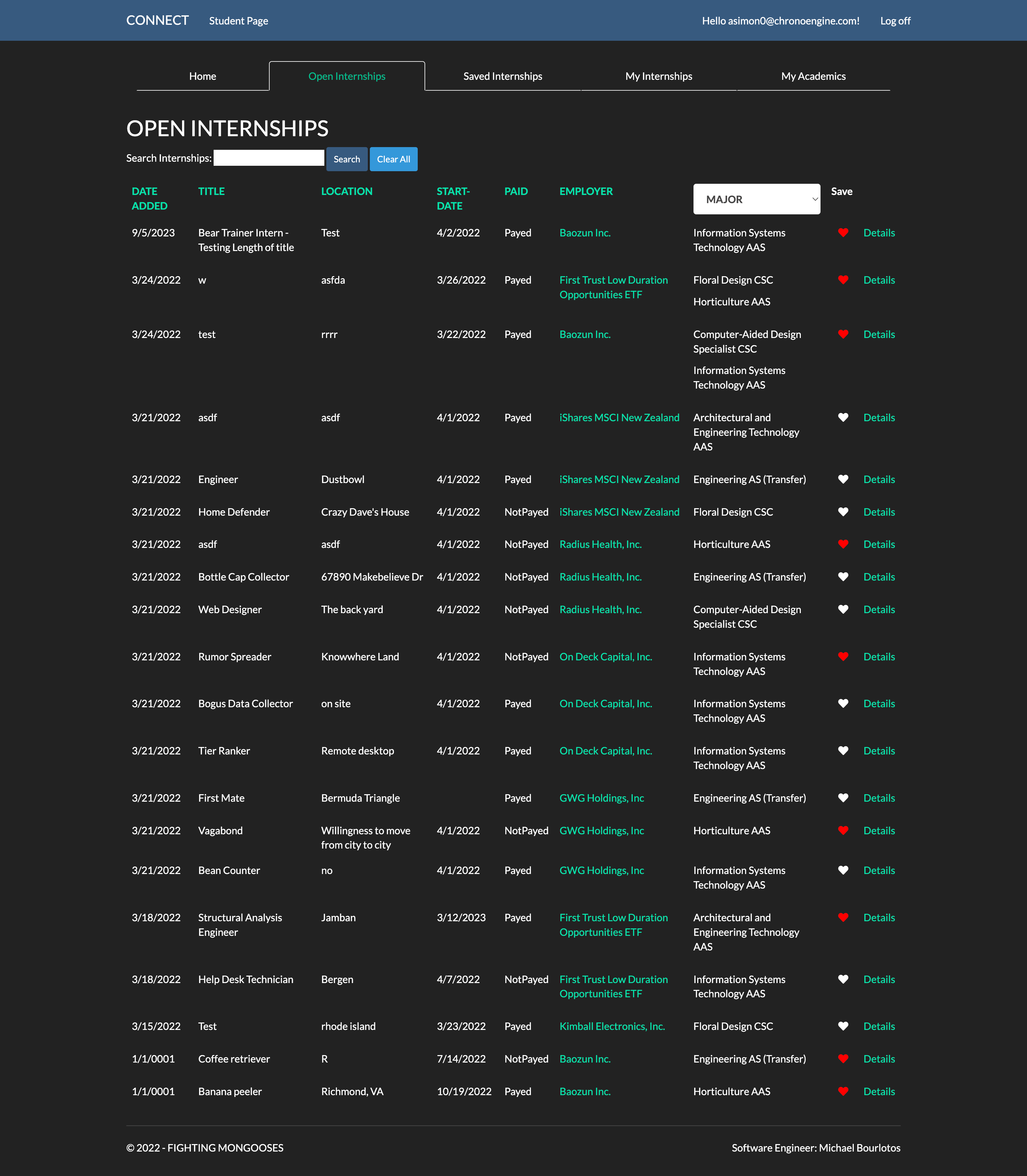1027x1176 pixels.
Task: Toggle heart on Home Defender row
Action: (x=843, y=512)
